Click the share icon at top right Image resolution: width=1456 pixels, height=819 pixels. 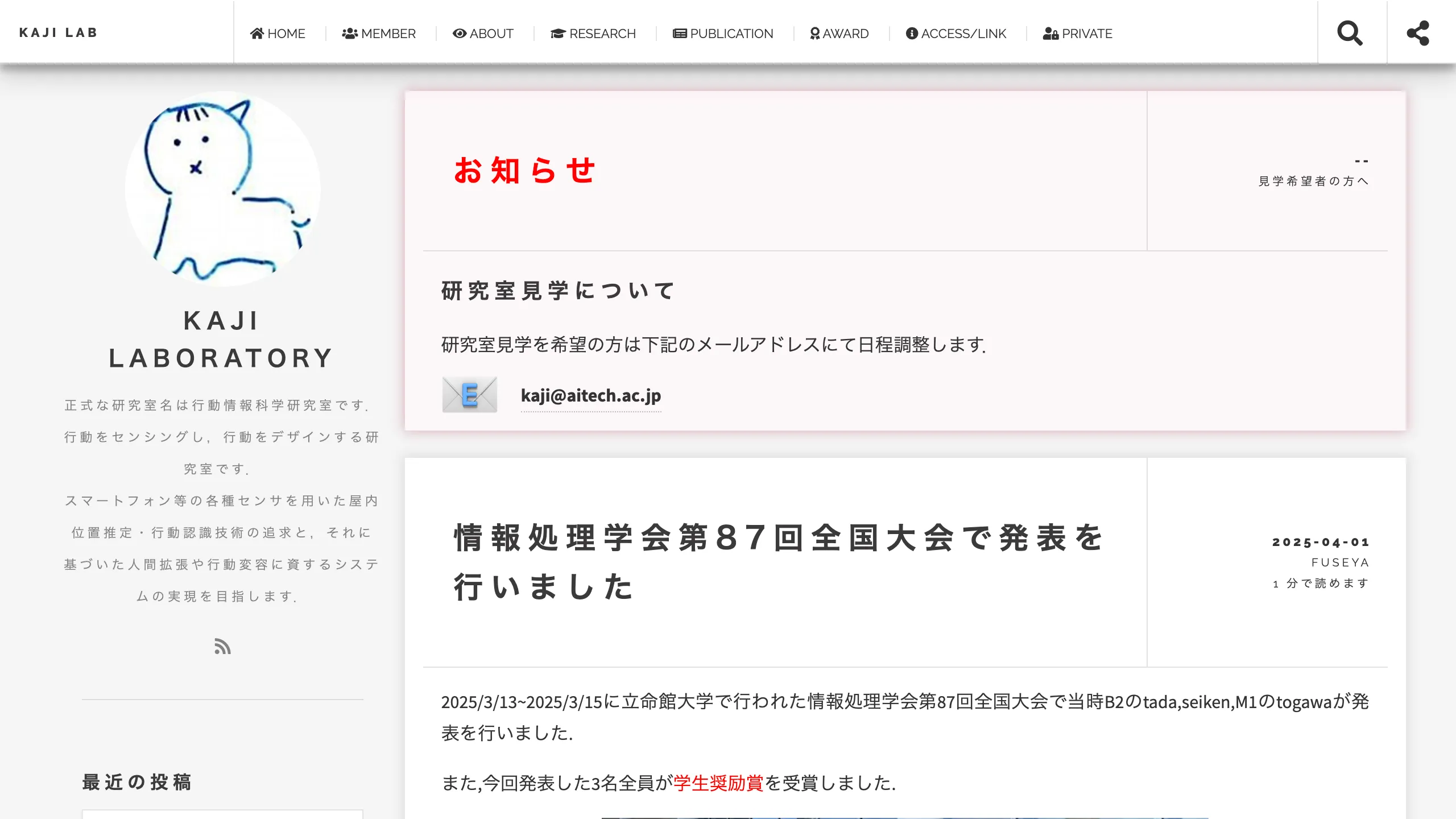pyautogui.click(x=1418, y=33)
